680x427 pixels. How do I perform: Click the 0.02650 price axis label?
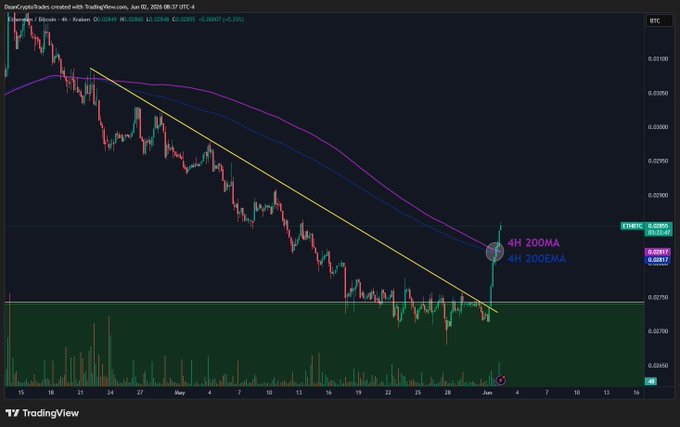coord(658,365)
